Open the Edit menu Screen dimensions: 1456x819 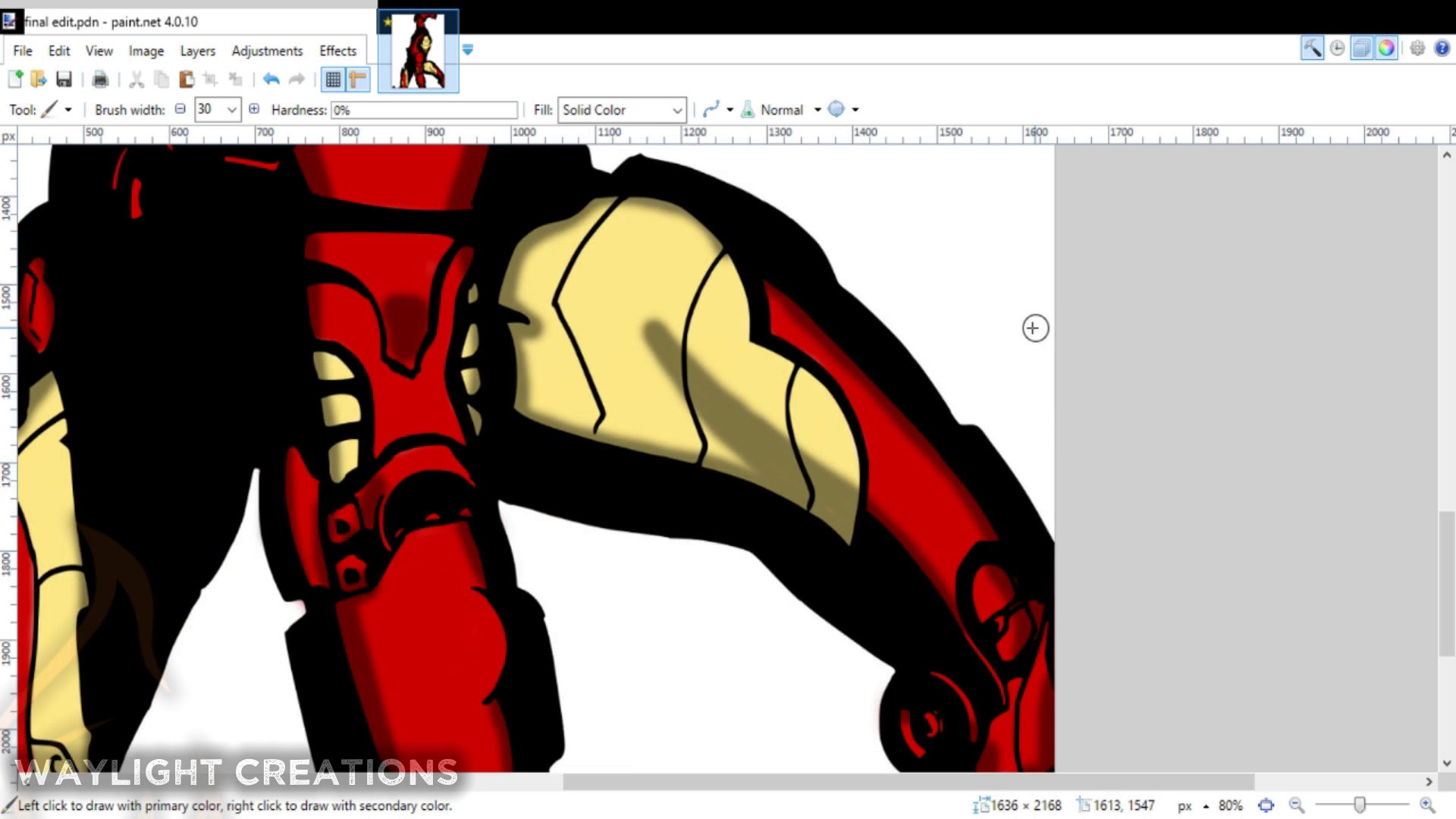coord(59,51)
